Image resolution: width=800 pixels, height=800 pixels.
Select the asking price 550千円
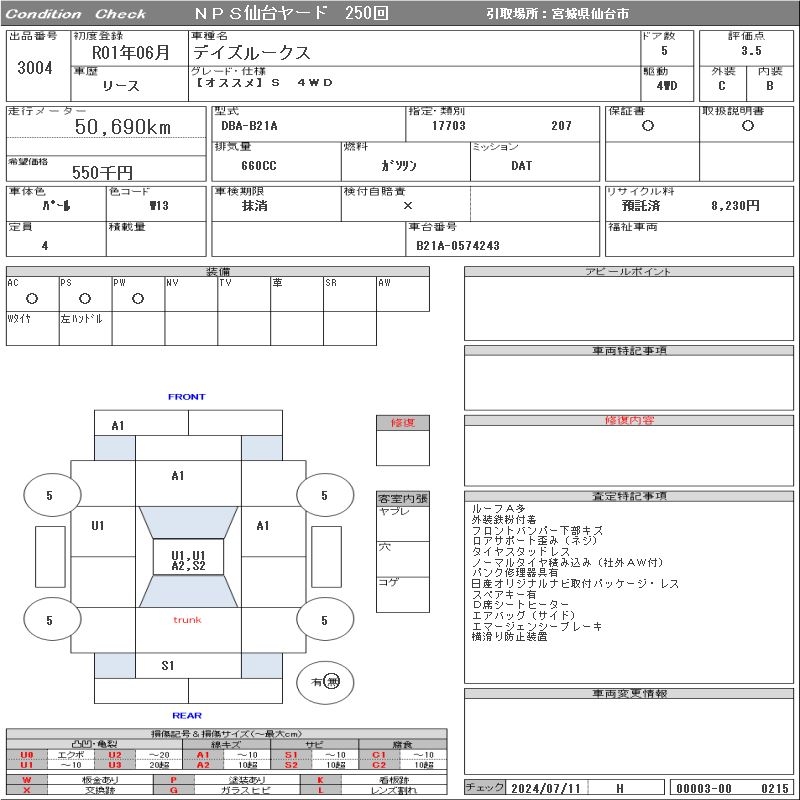[102, 172]
